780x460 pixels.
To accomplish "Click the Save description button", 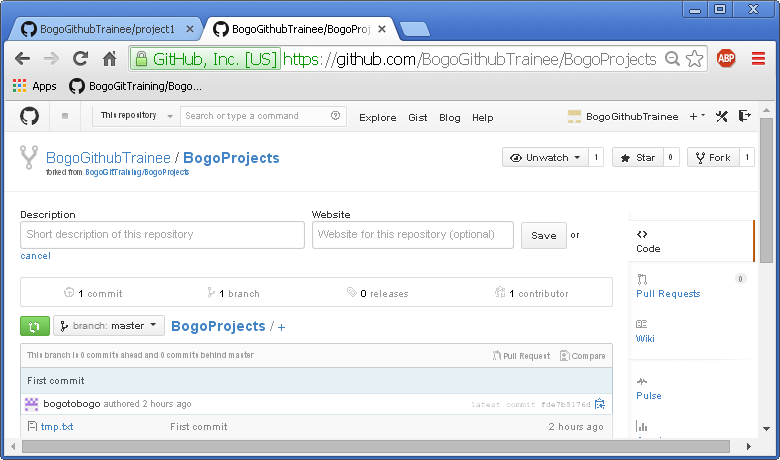I will (544, 236).
